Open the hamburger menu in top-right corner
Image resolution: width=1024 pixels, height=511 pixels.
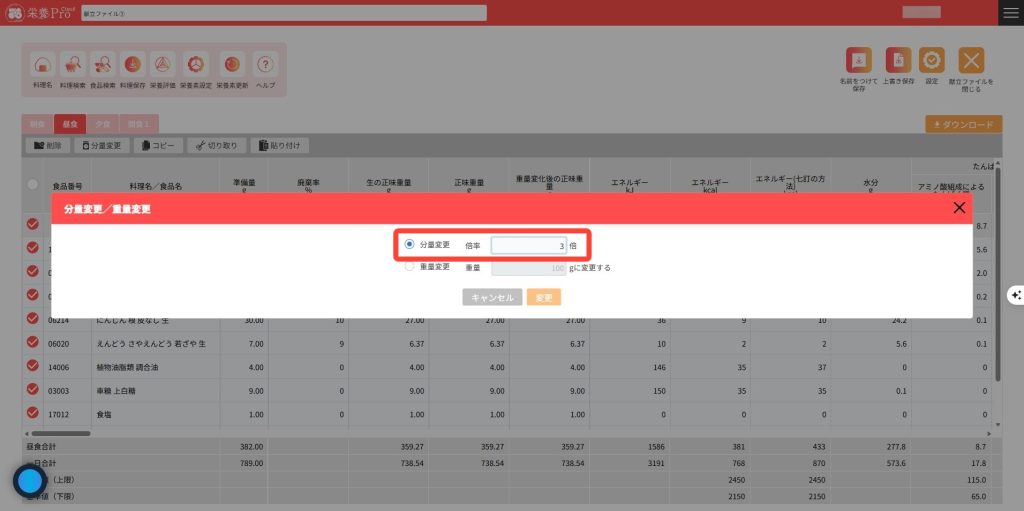[1011, 12]
